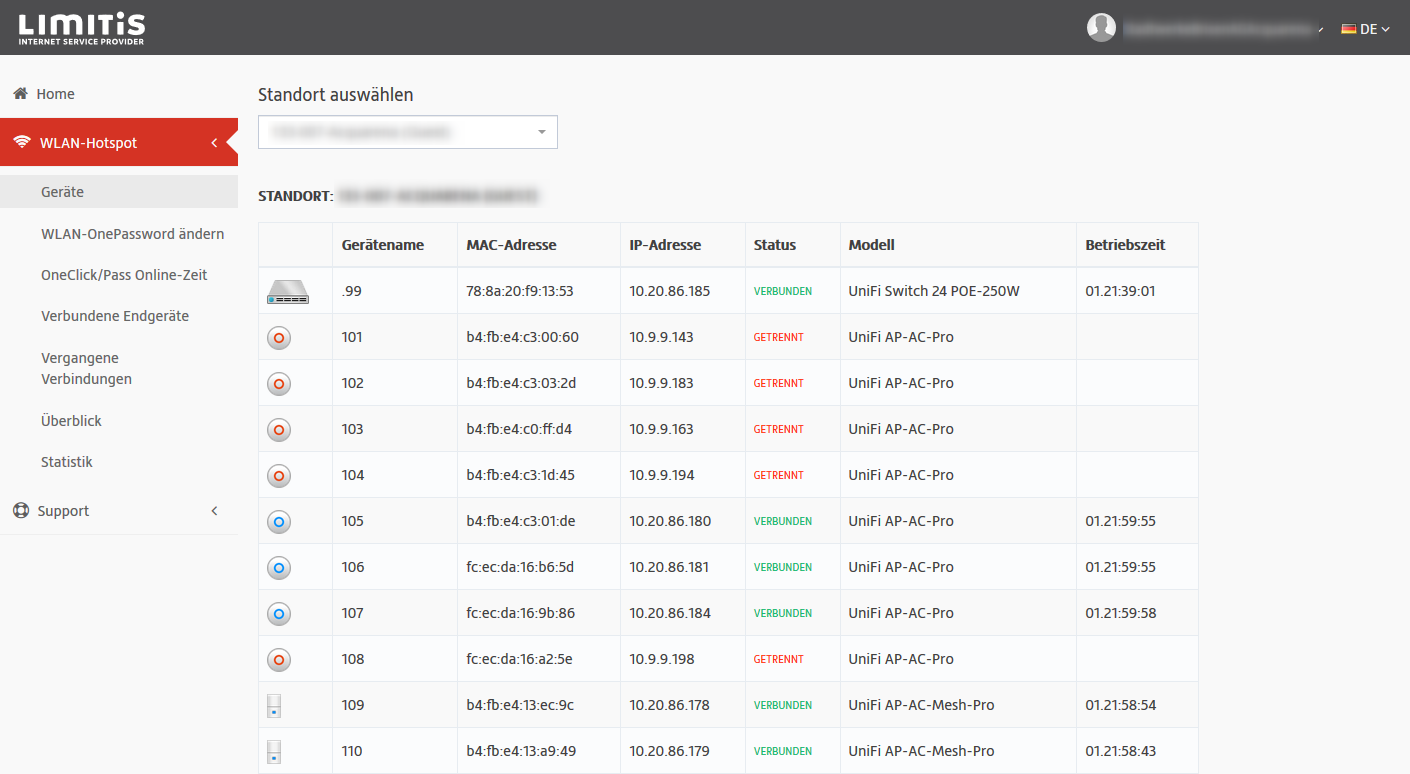Open Verbundene Endgeräte page
This screenshot has height=774, width=1410.
point(114,316)
